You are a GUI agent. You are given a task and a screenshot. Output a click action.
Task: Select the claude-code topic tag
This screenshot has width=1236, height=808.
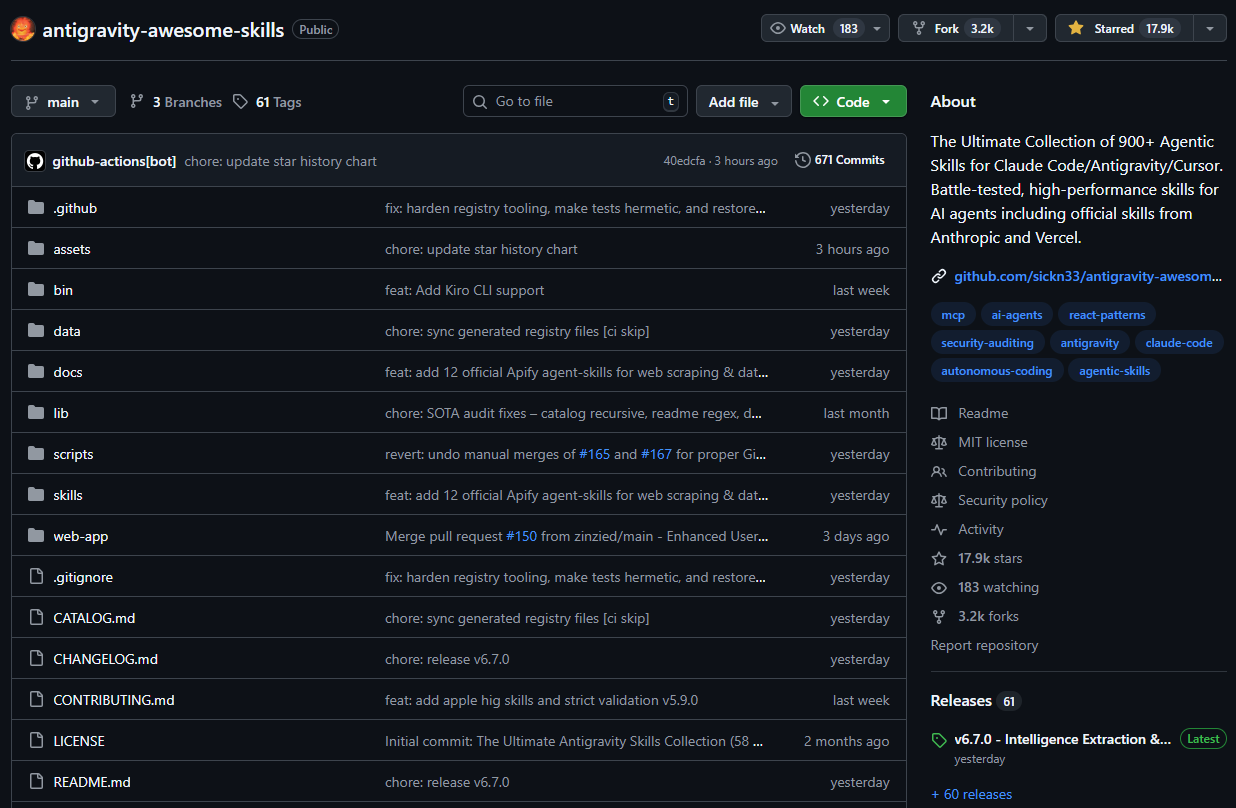pos(1179,343)
